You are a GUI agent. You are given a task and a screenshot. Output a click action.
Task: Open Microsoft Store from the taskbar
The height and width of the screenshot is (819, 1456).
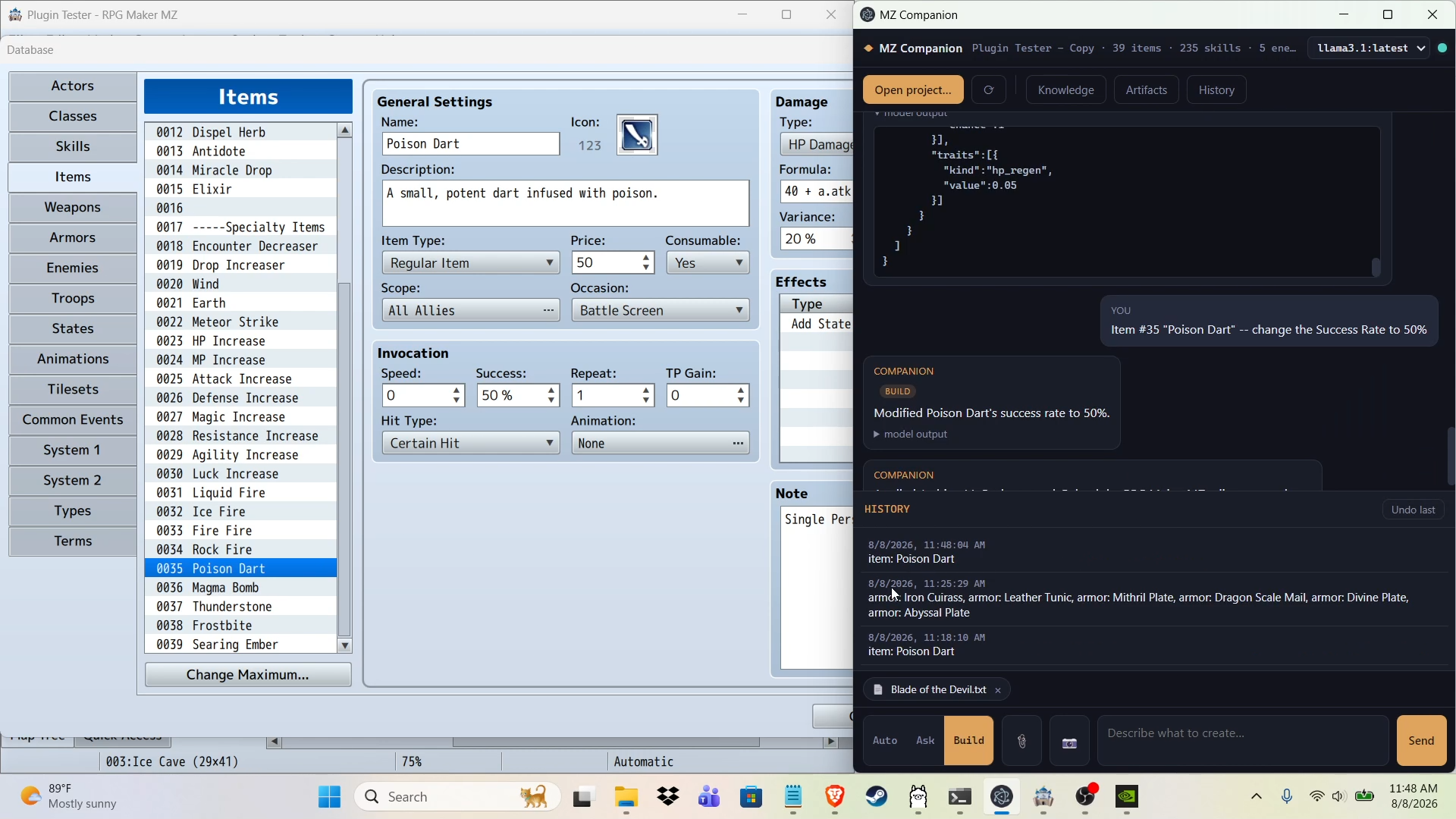pyautogui.click(x=752, y=797)
